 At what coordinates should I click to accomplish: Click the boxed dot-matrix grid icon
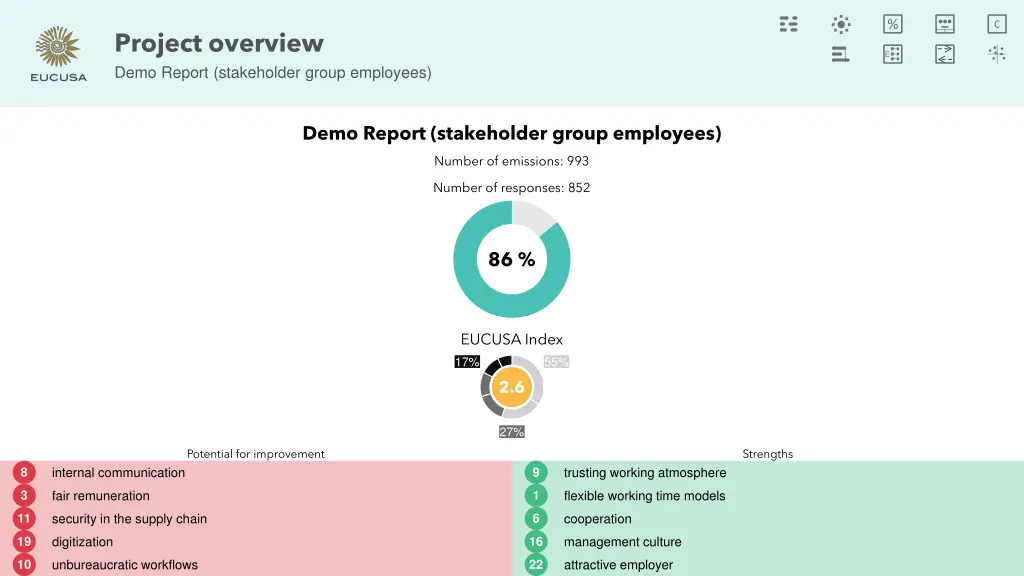892,54
